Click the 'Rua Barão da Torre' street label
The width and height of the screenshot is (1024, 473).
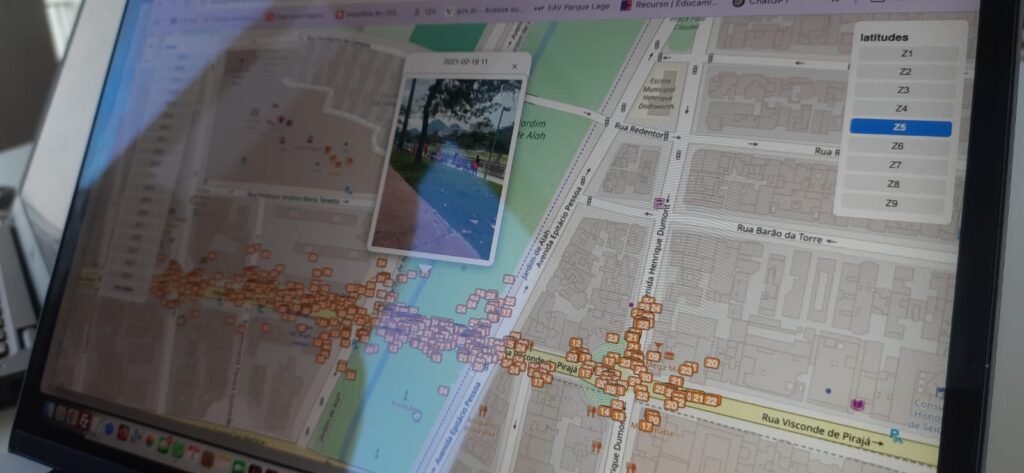[x=778, y=233]
